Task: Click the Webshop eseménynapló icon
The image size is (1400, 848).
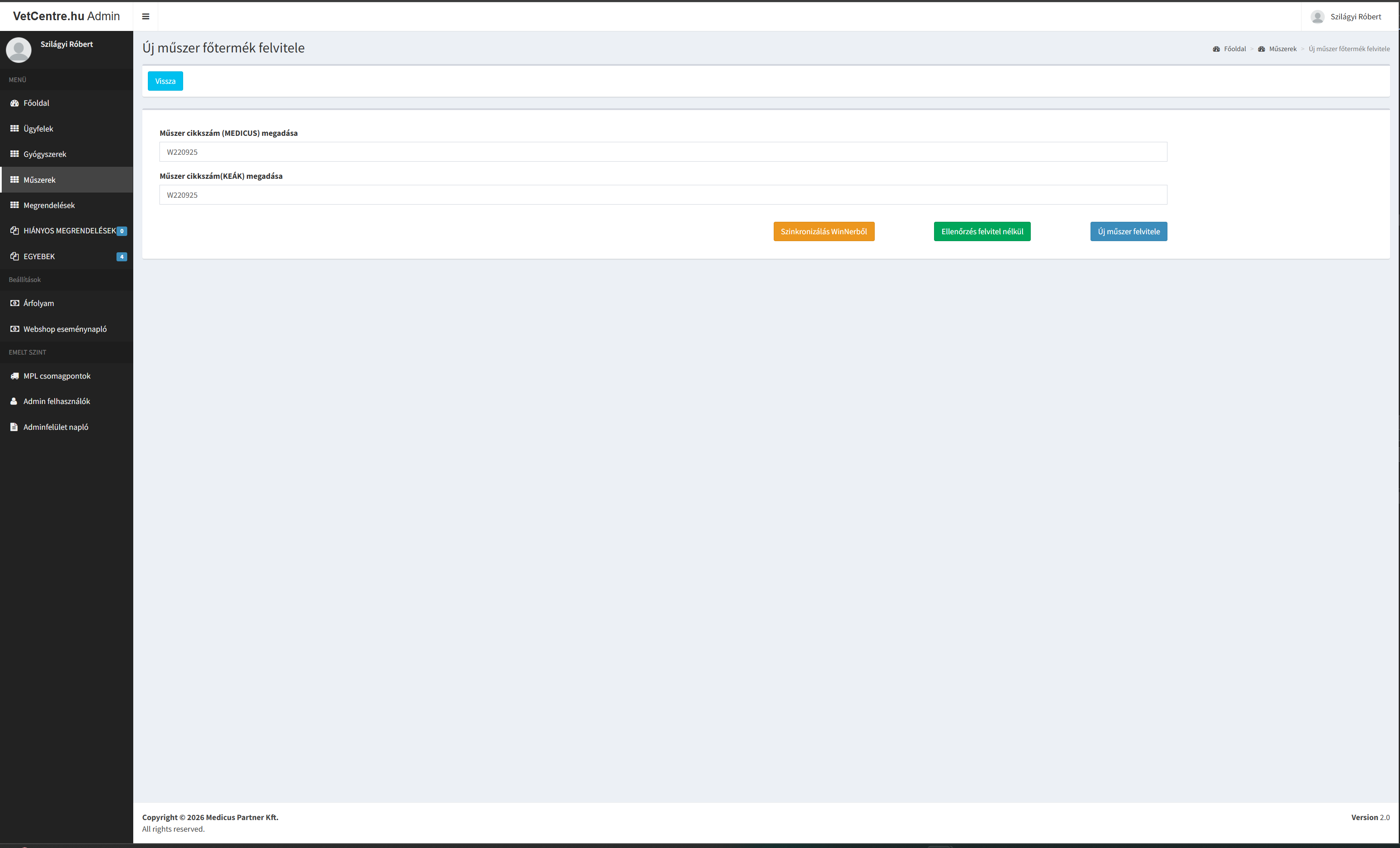Action: click(15, 329)
